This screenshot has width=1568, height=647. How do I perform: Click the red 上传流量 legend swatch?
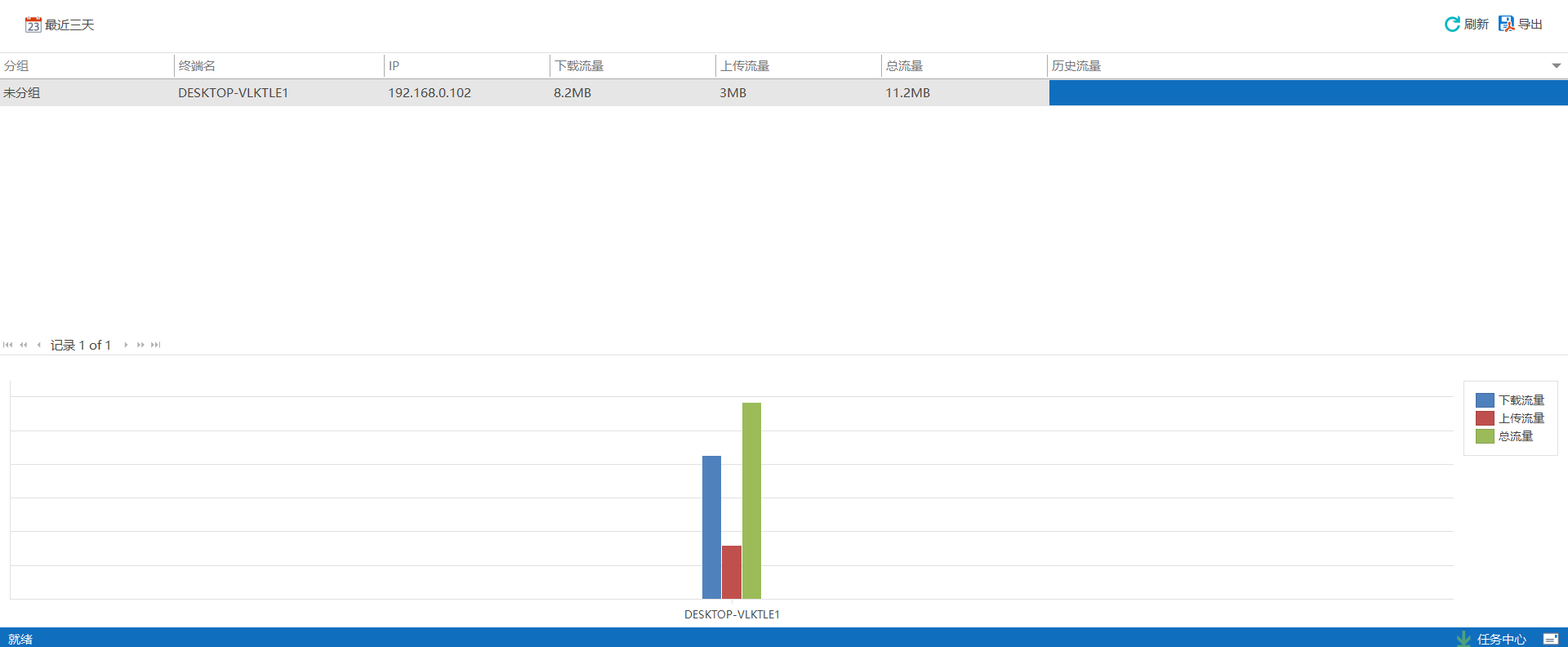[x=1485, y=418]
